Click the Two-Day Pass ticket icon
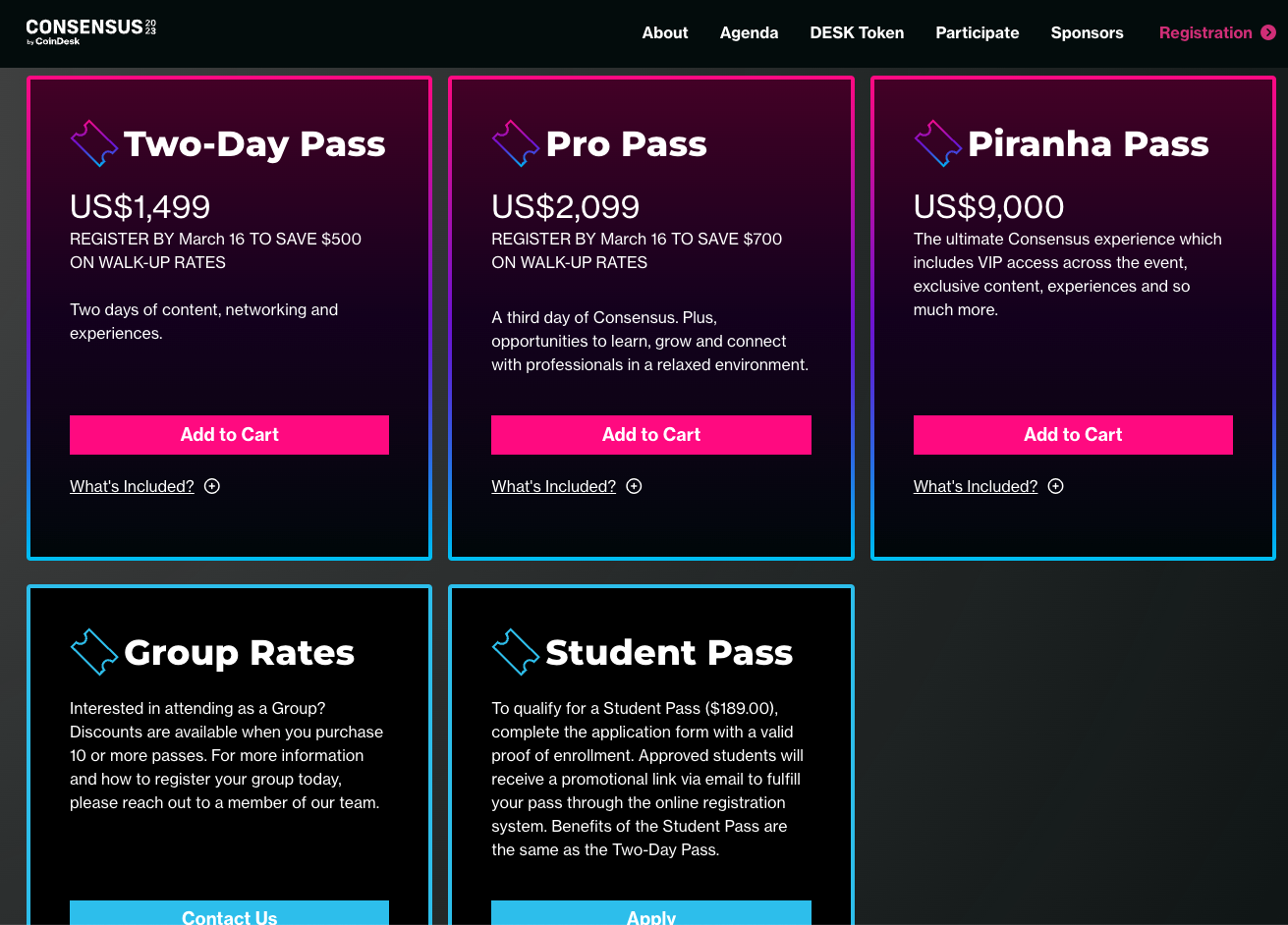The height and width of the screenshot is (925, 1288). point(94,143)
